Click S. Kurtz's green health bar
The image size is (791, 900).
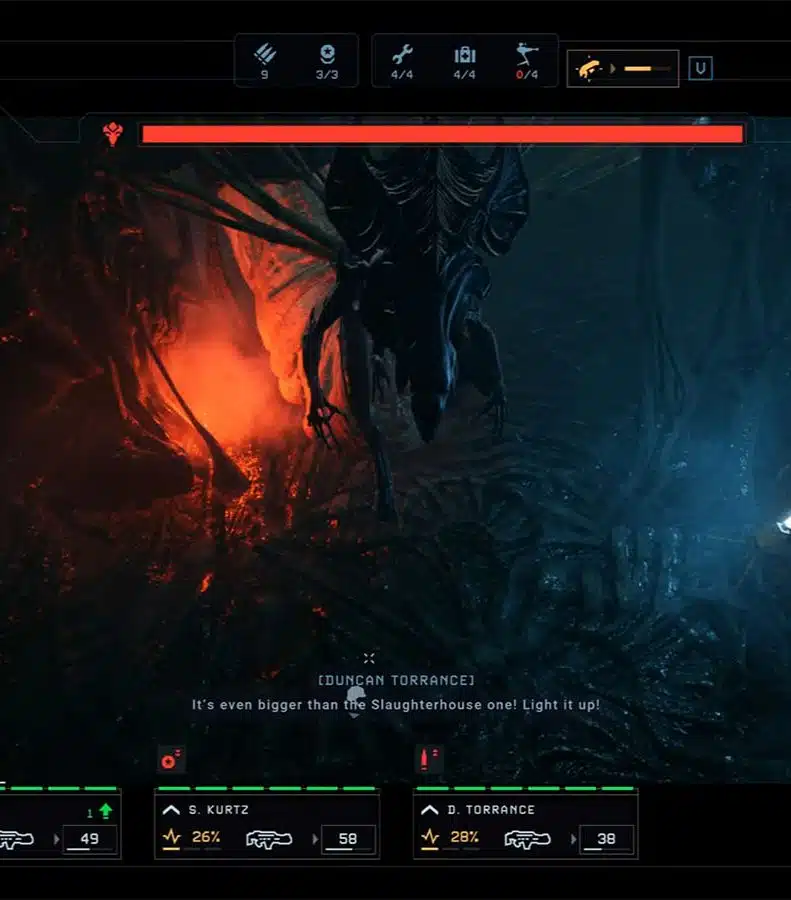pyautogui.click(x=267, y=789)
